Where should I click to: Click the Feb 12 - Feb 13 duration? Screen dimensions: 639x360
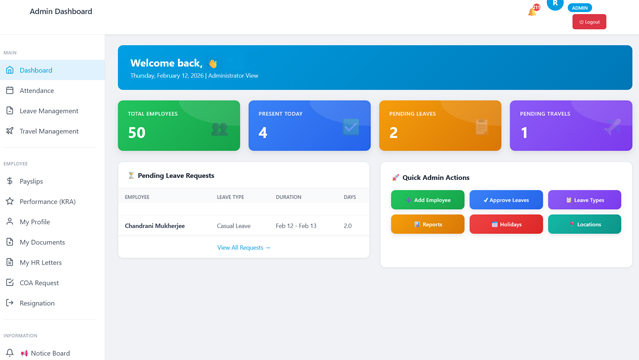coord(296,225)
